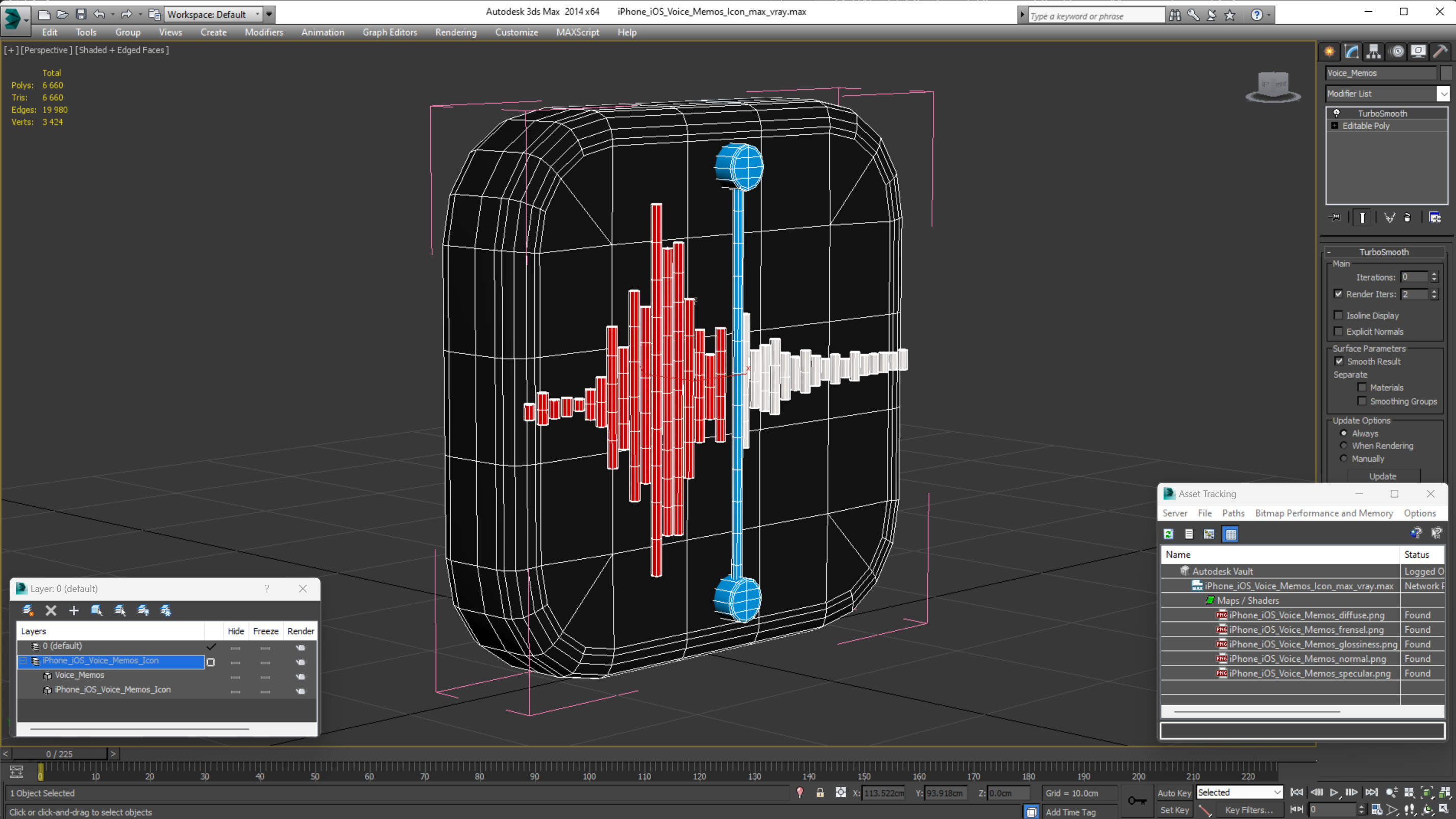Viewport: 1456px width, 819px height.
Task: Click Remove Modifier trash icon
Action: point(1408,217)
